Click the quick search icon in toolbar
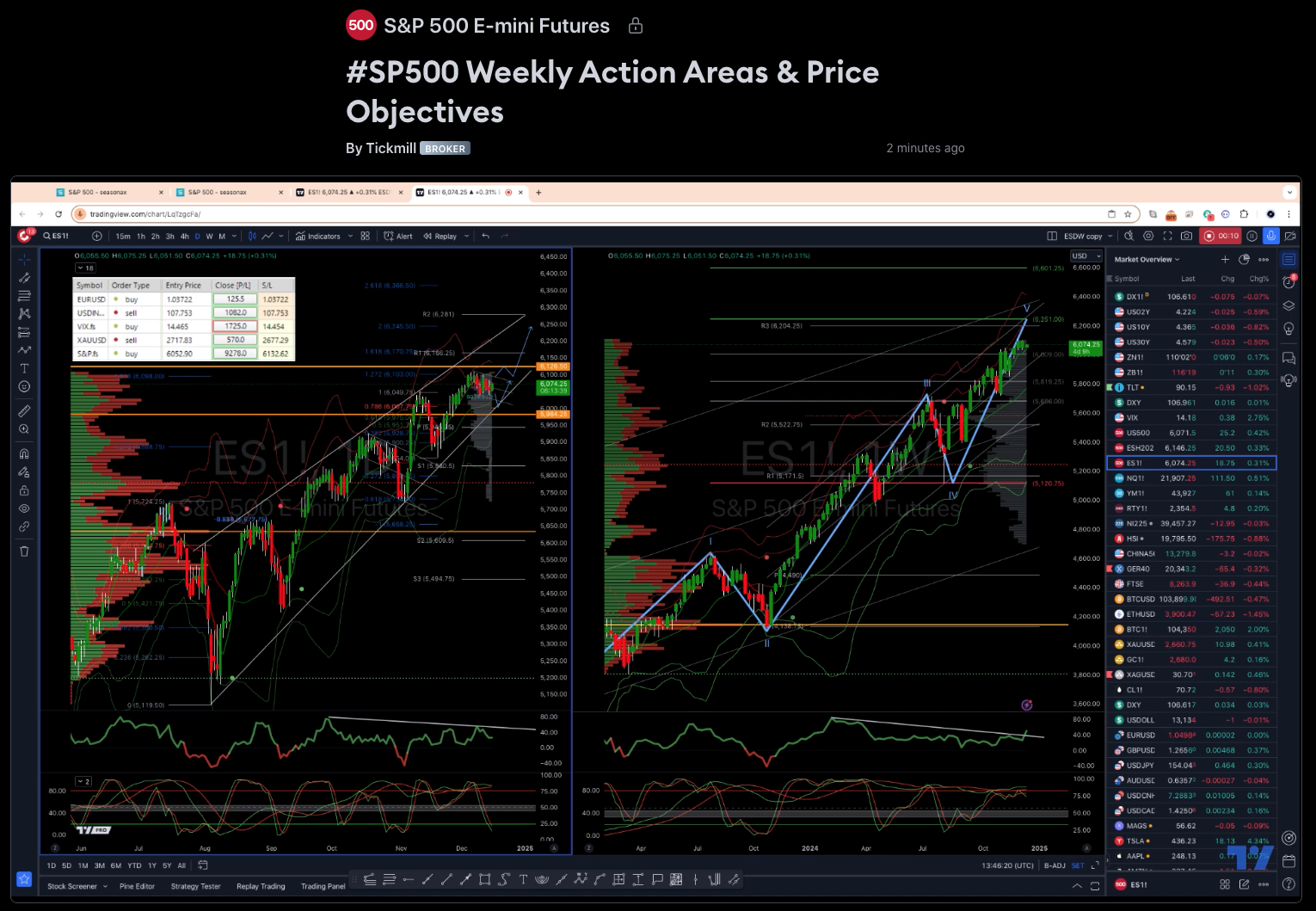The height and width of the screenshot is (911, 1316). click(x=1128, y=236)
